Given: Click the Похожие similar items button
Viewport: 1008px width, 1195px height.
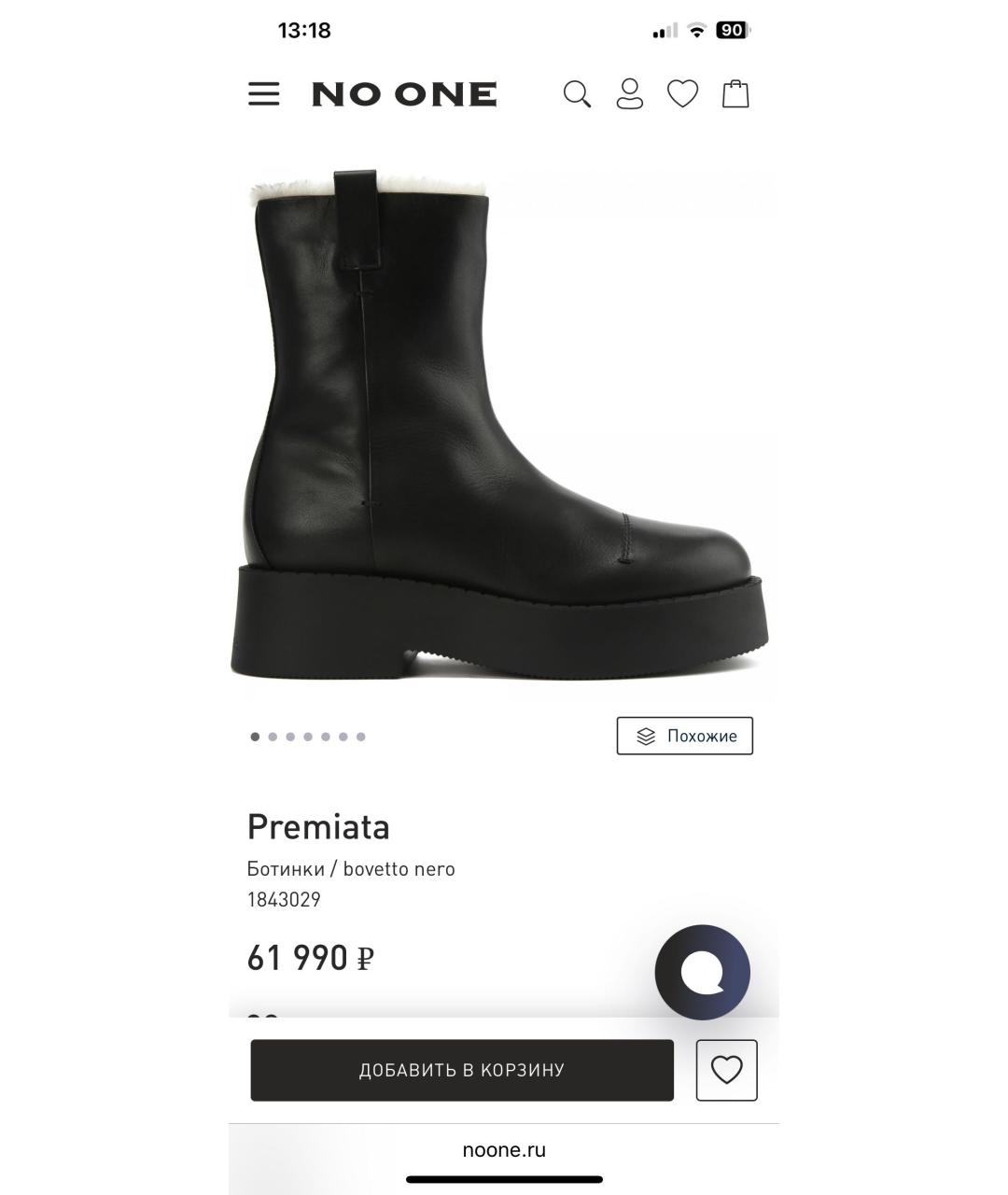Looking at the screenshot, I should point(684,736).
